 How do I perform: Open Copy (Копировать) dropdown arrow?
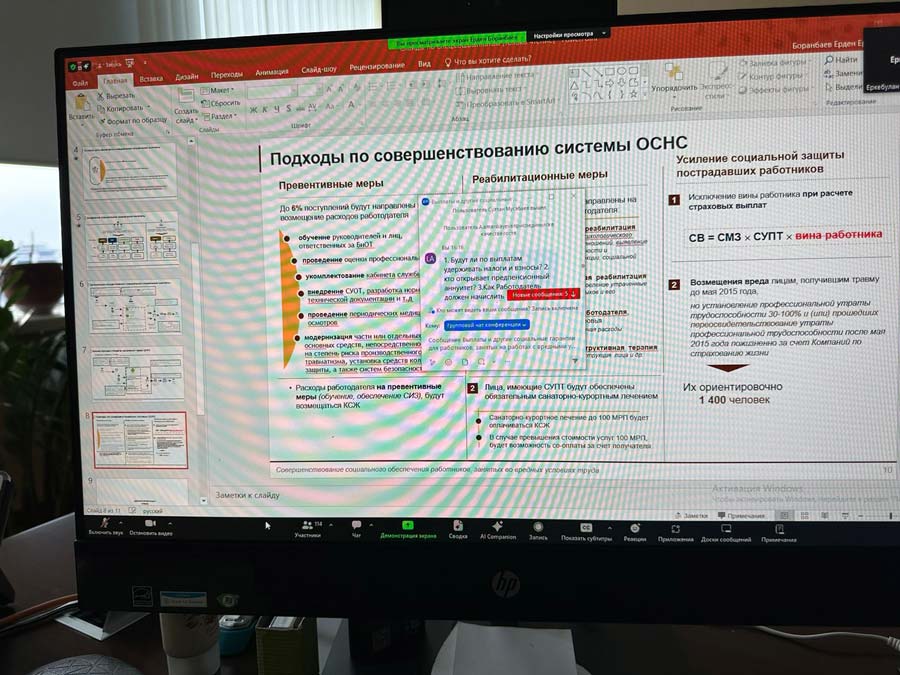(x=149, y=107)
